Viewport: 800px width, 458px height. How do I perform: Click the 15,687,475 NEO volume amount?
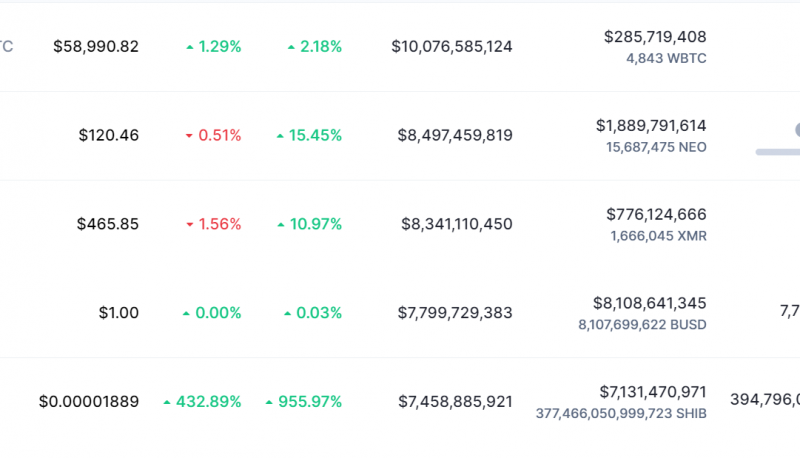656,147
